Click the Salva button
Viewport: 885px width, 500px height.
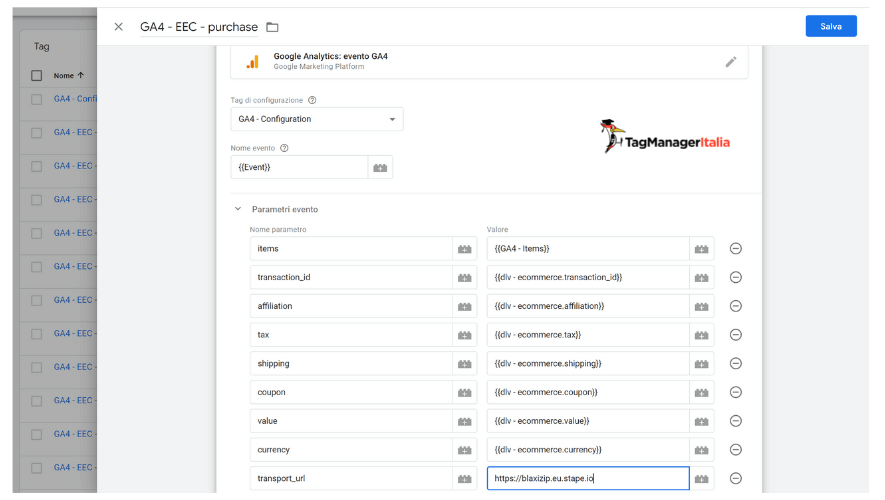tap(831, 26)
